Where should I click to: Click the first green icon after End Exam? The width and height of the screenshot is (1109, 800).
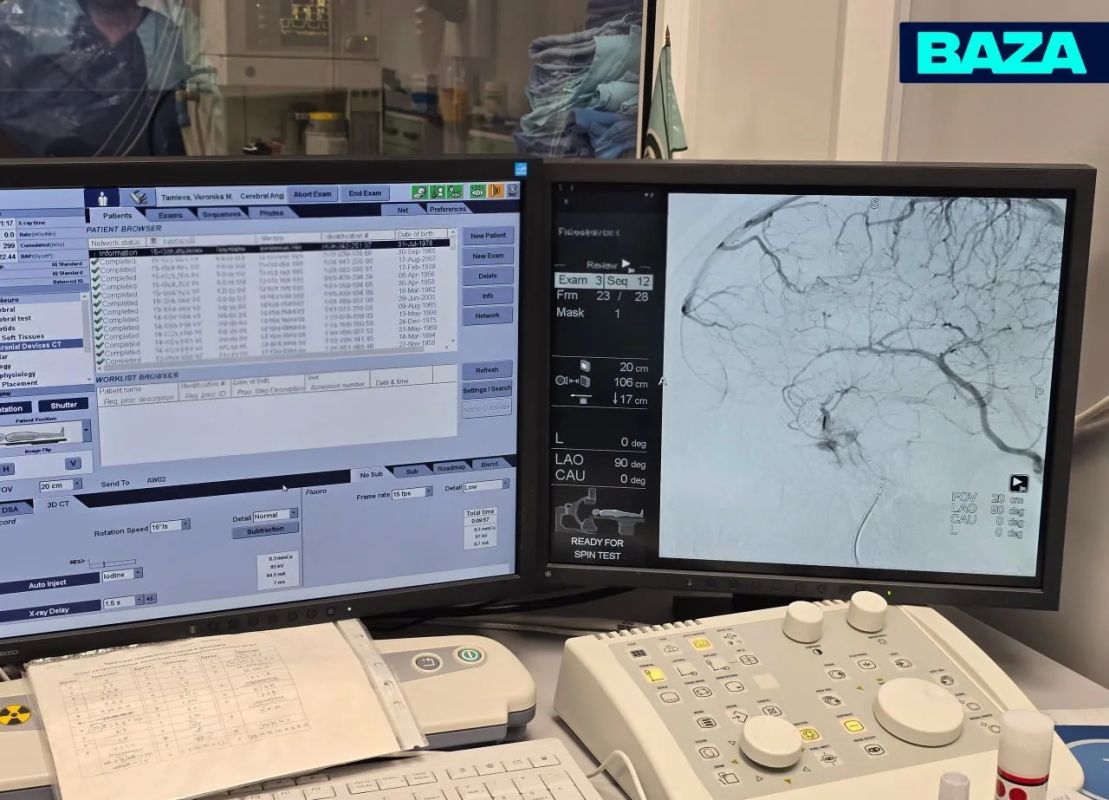coord(420,192)
